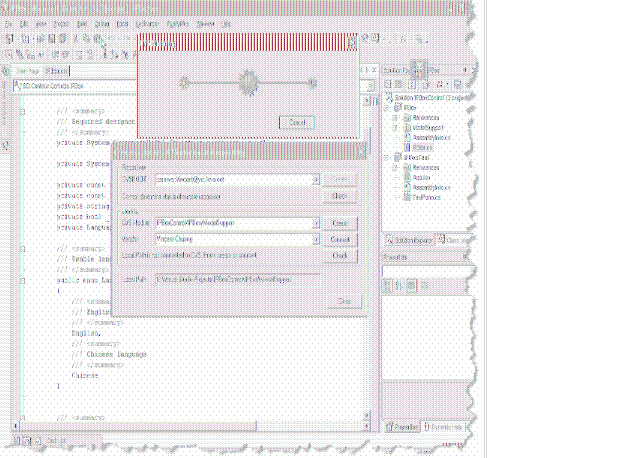
Task: Open the CVSROOT combo box dropdown
Action: (316, 180)
